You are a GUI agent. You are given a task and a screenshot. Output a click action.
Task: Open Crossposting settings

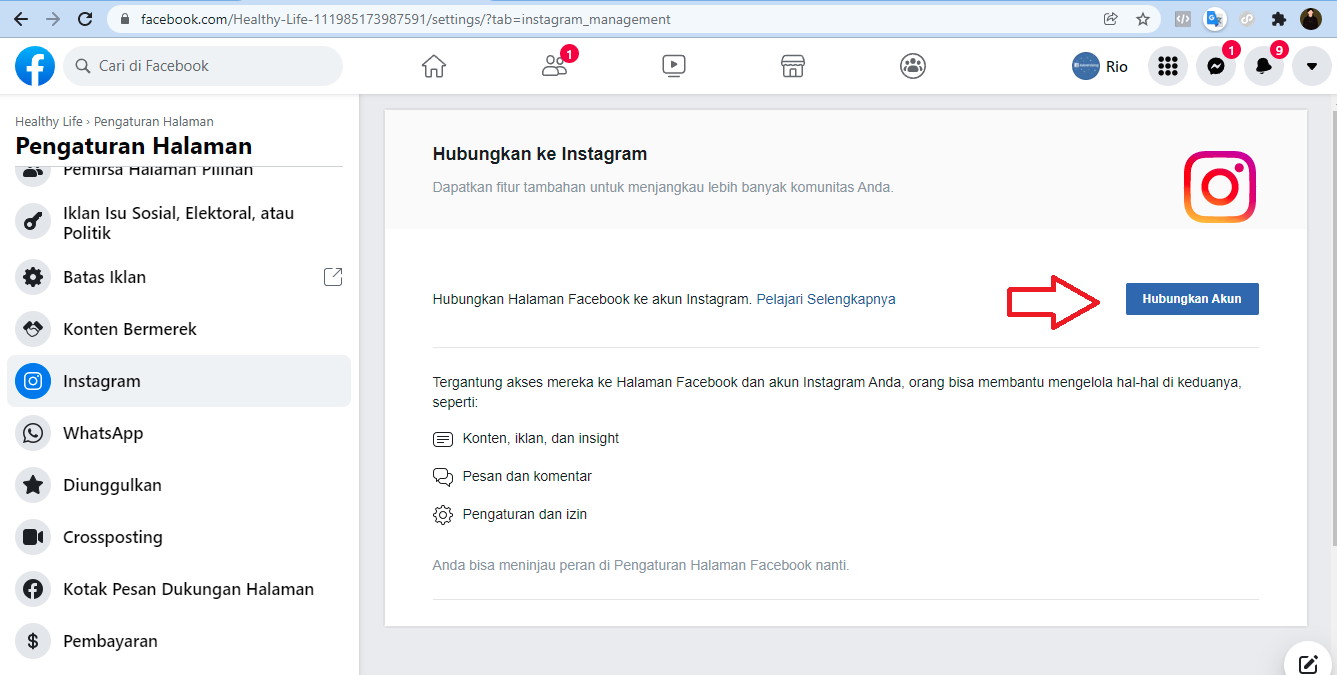[179, 537]
